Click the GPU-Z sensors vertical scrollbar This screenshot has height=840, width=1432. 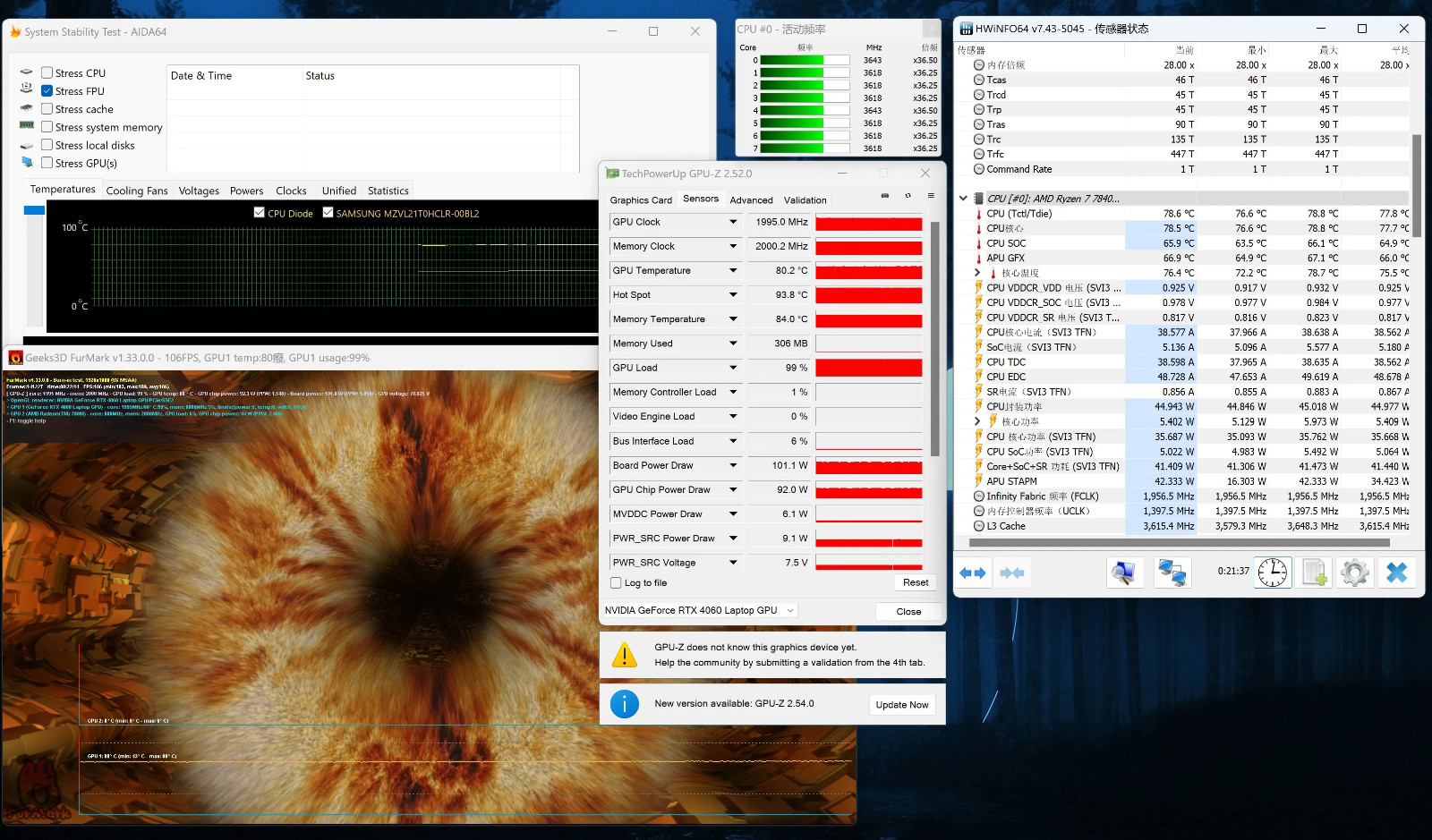click(x=935, y=340)
